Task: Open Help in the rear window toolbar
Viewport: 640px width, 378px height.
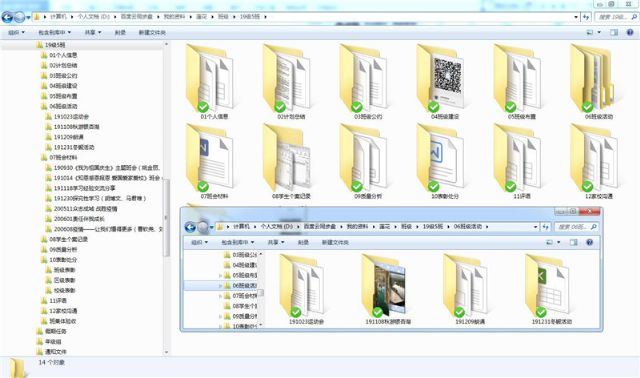Action: (630, 32)
